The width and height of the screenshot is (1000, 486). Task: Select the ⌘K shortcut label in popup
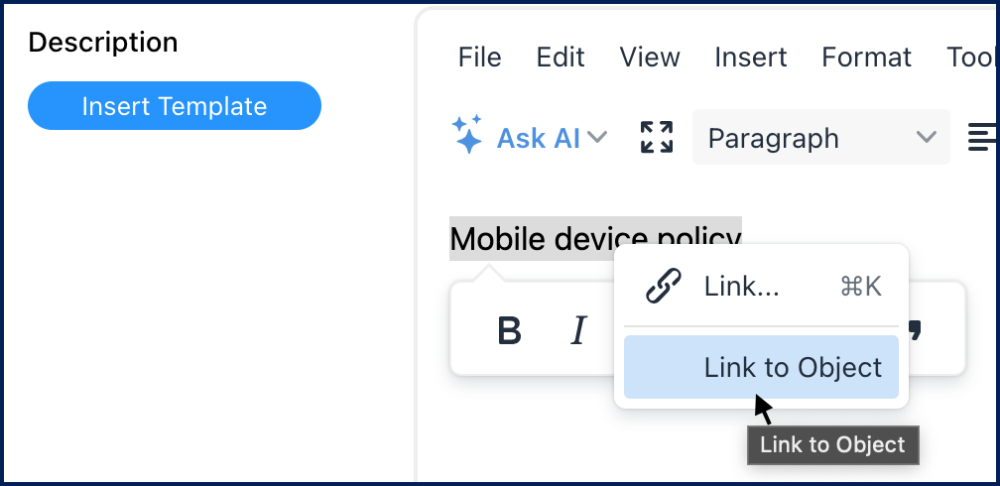860,287
